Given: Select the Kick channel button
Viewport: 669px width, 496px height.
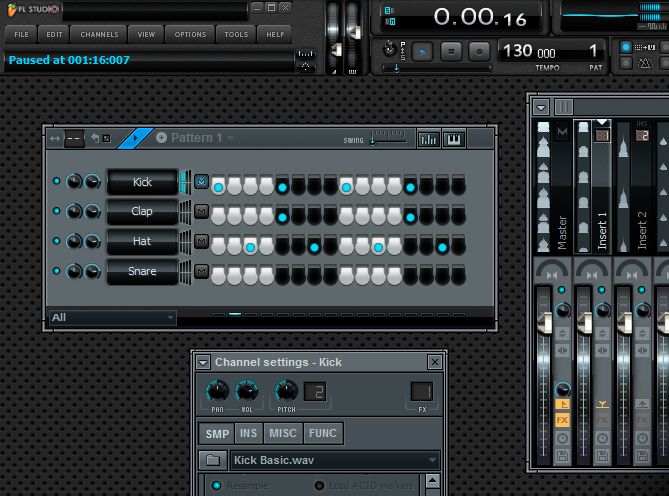Looking at the screenshot, I should [142, 182].
